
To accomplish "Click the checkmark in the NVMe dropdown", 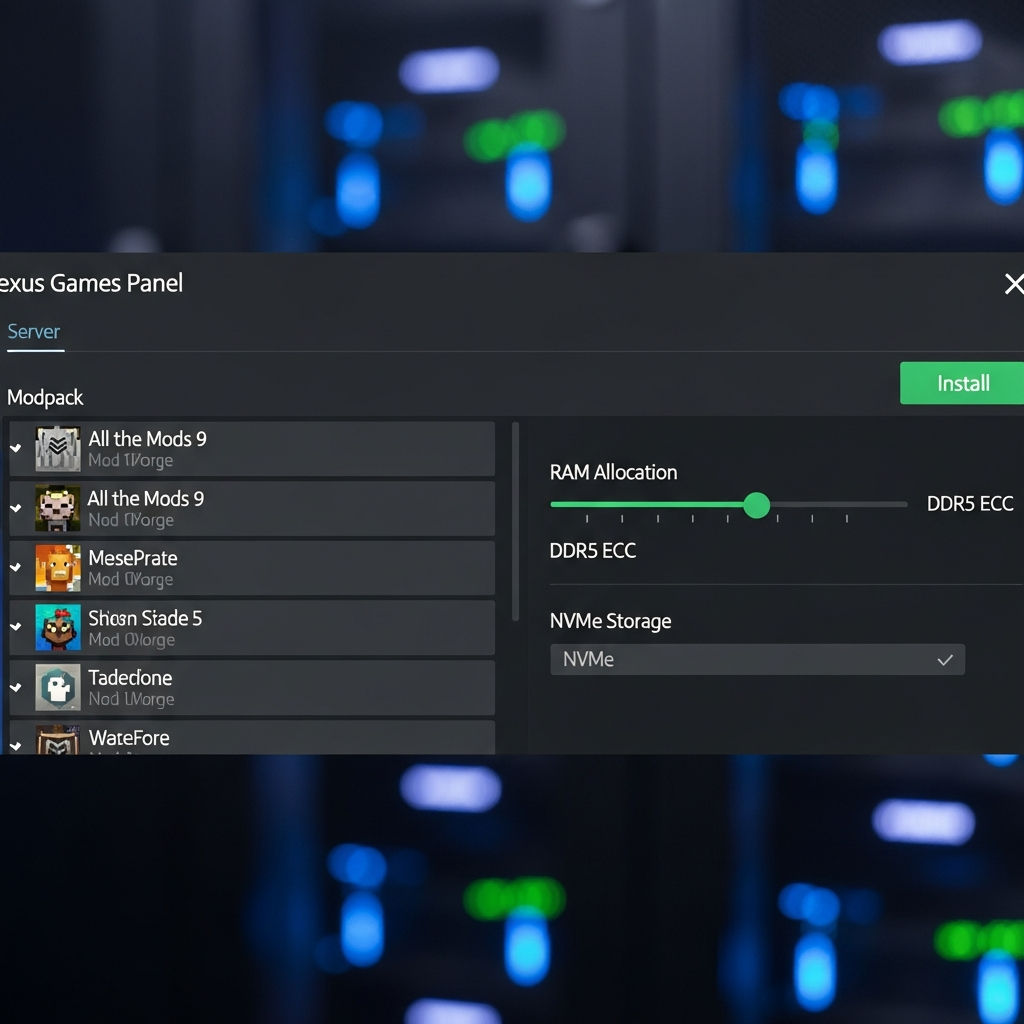I will (x=944, y=660).
